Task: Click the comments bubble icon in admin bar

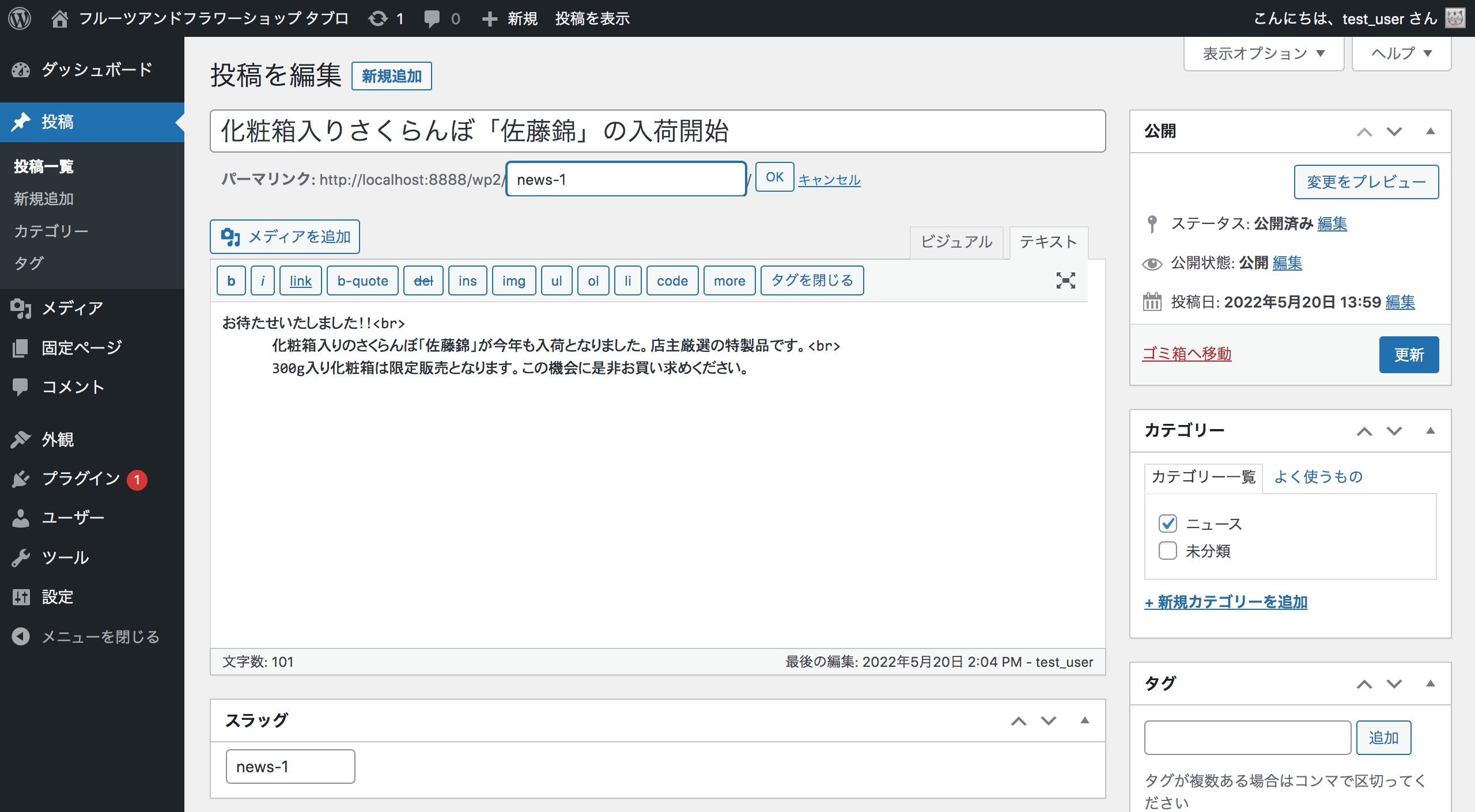Action: [x=432, y=18]
